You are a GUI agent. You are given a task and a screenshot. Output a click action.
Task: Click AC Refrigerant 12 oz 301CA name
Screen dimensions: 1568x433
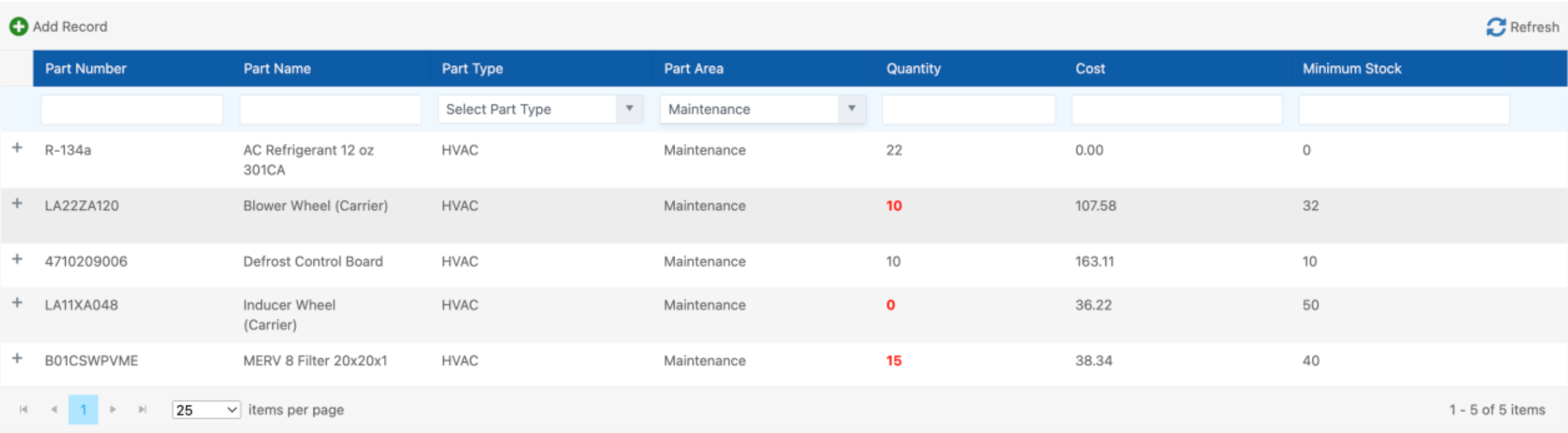308,160
